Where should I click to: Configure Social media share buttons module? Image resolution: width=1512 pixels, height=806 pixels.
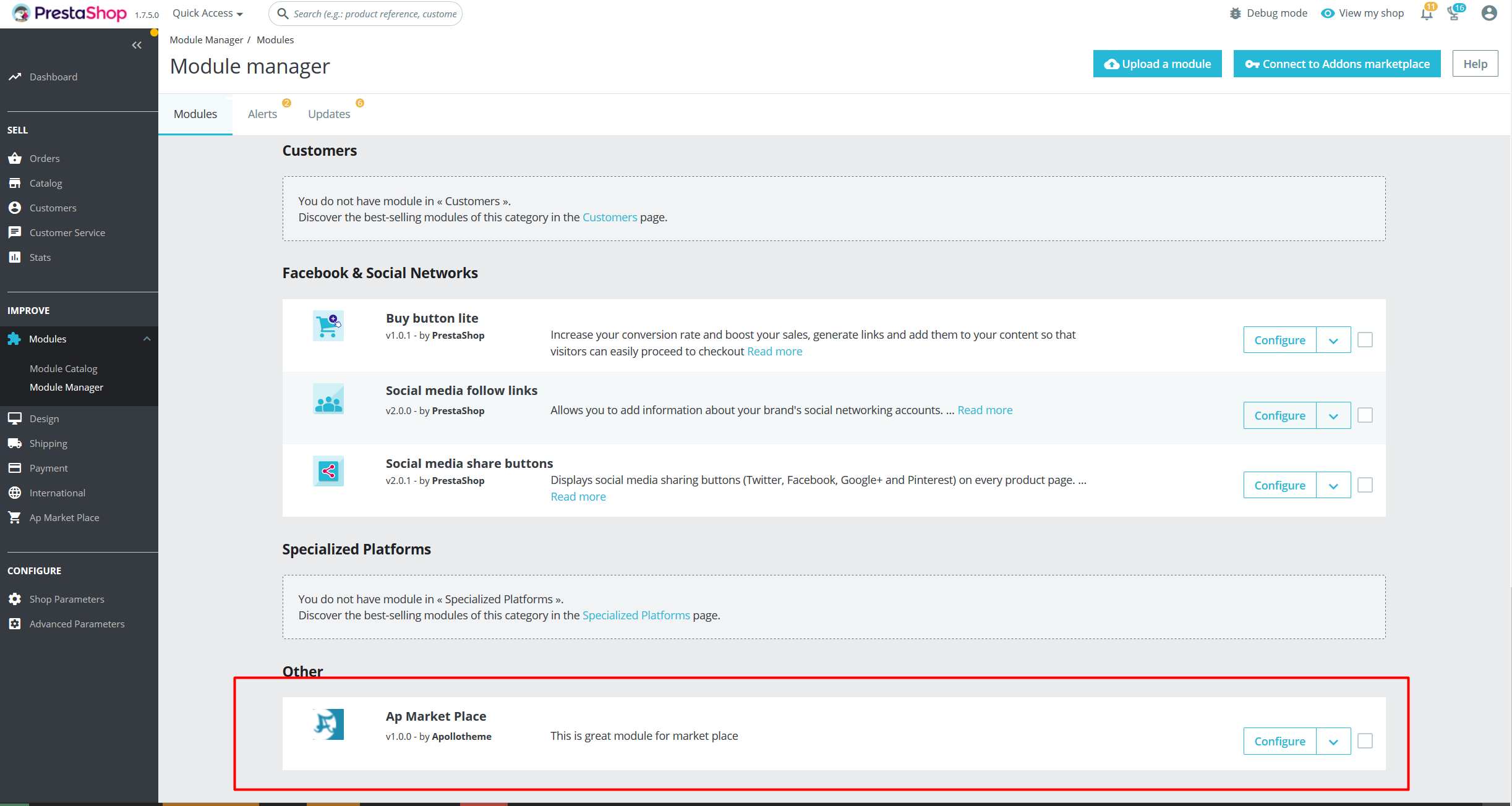[x=1279, y=485]
